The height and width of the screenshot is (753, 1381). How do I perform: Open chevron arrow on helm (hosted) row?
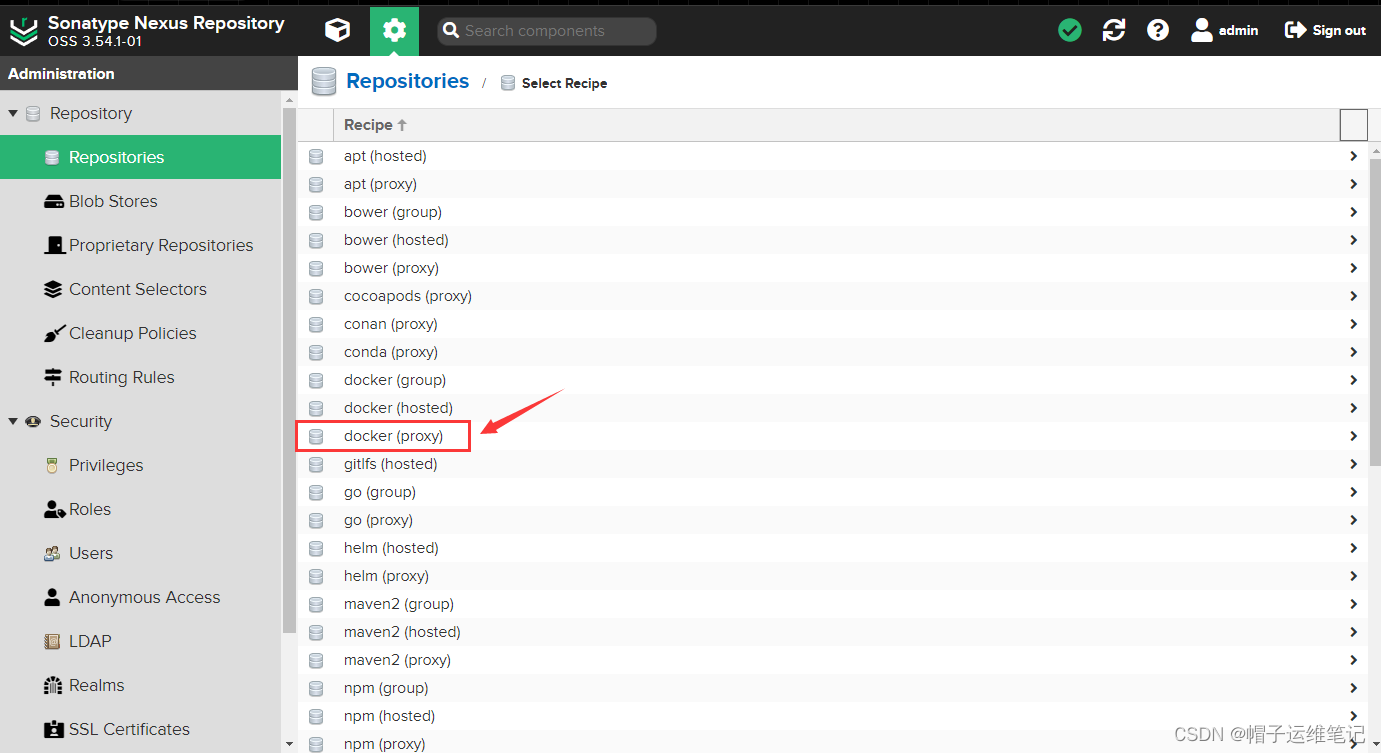tap(1353, 548)
